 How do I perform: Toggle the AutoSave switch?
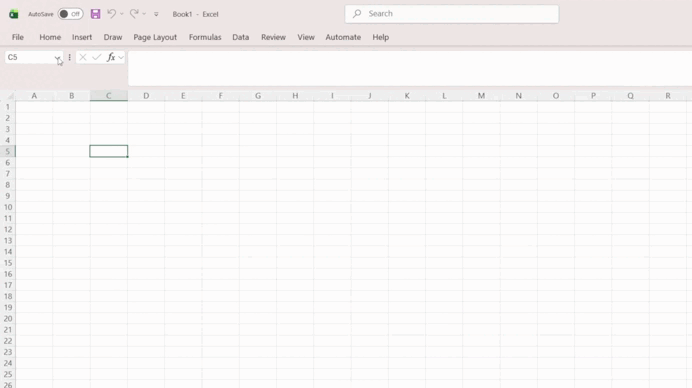(71, 14)
